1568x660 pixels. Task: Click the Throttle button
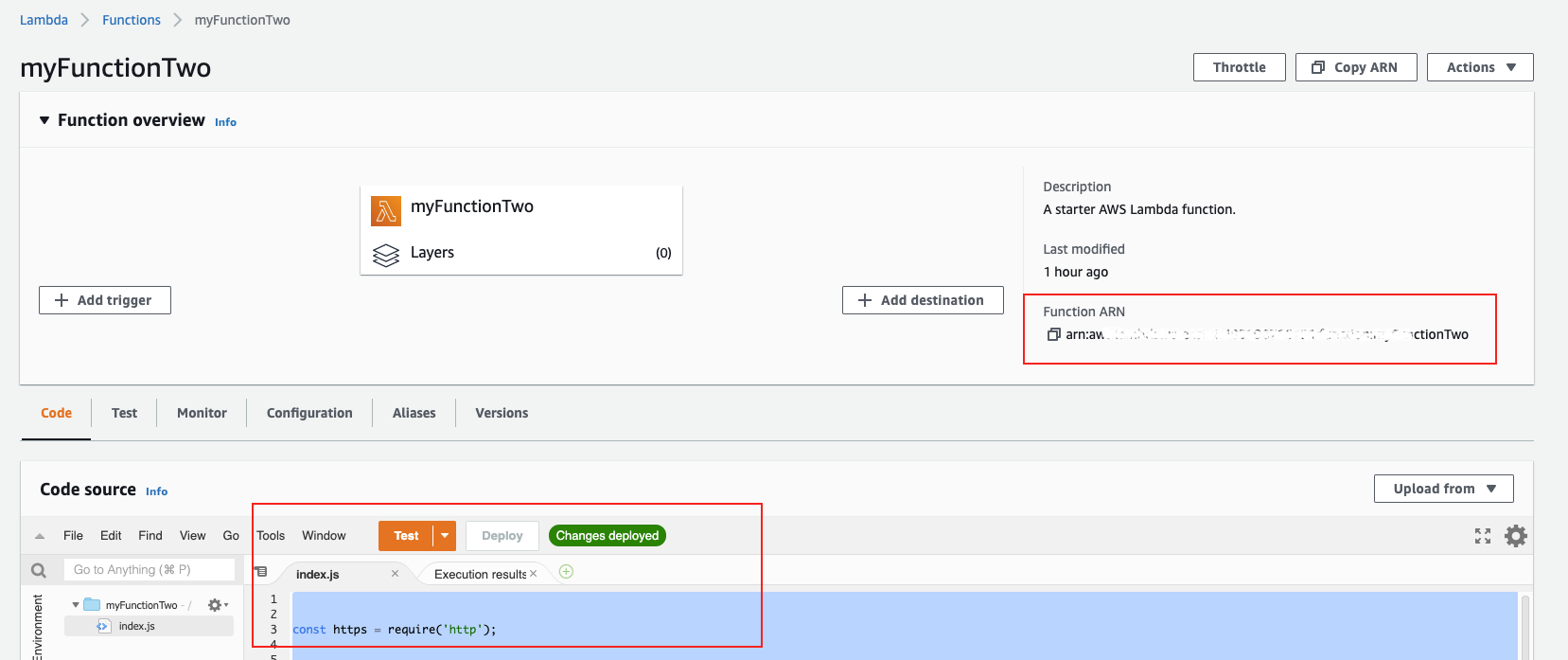click(1239, 67)
